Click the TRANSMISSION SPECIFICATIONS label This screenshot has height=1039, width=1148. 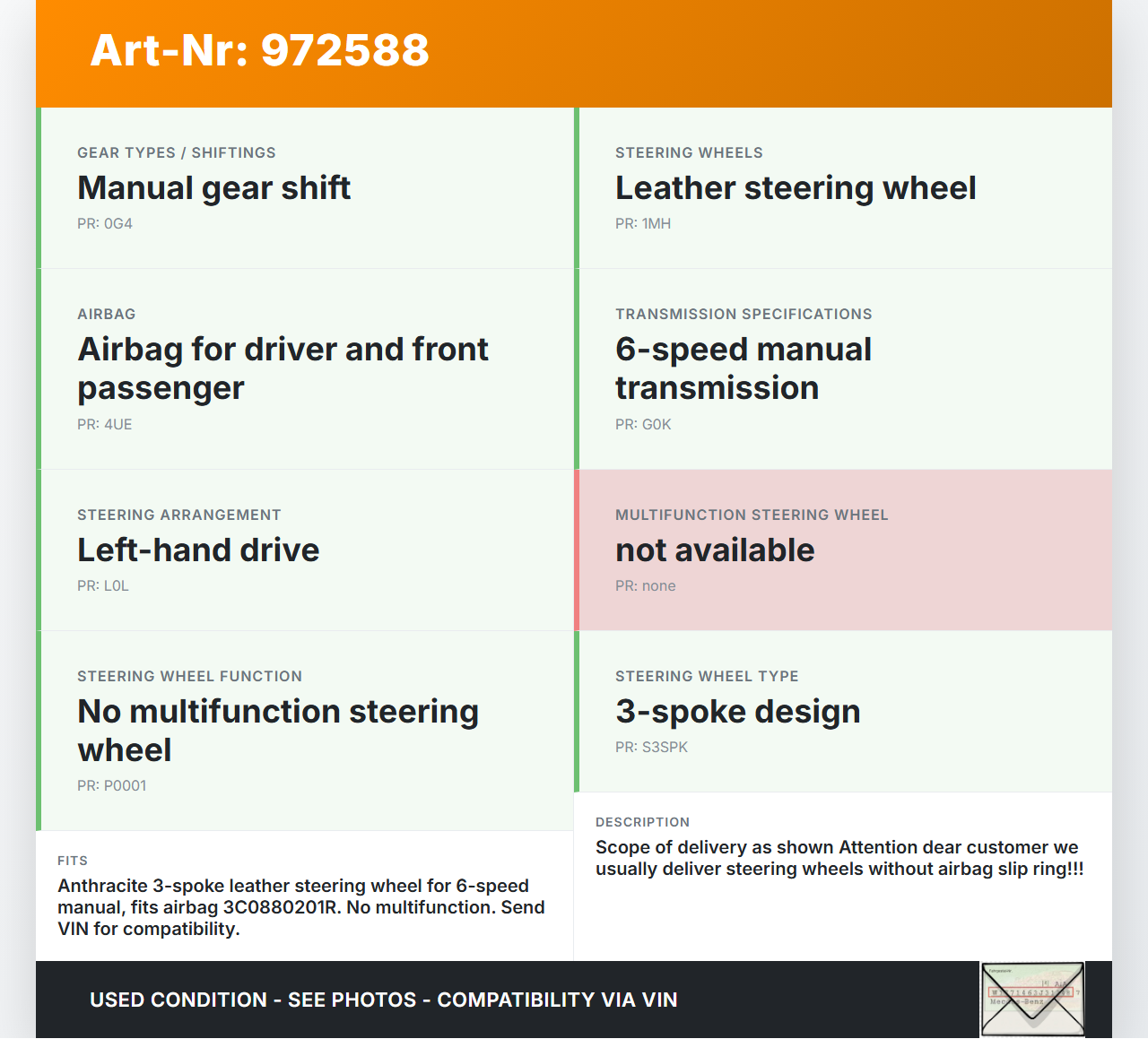click(x=744, y=315)
